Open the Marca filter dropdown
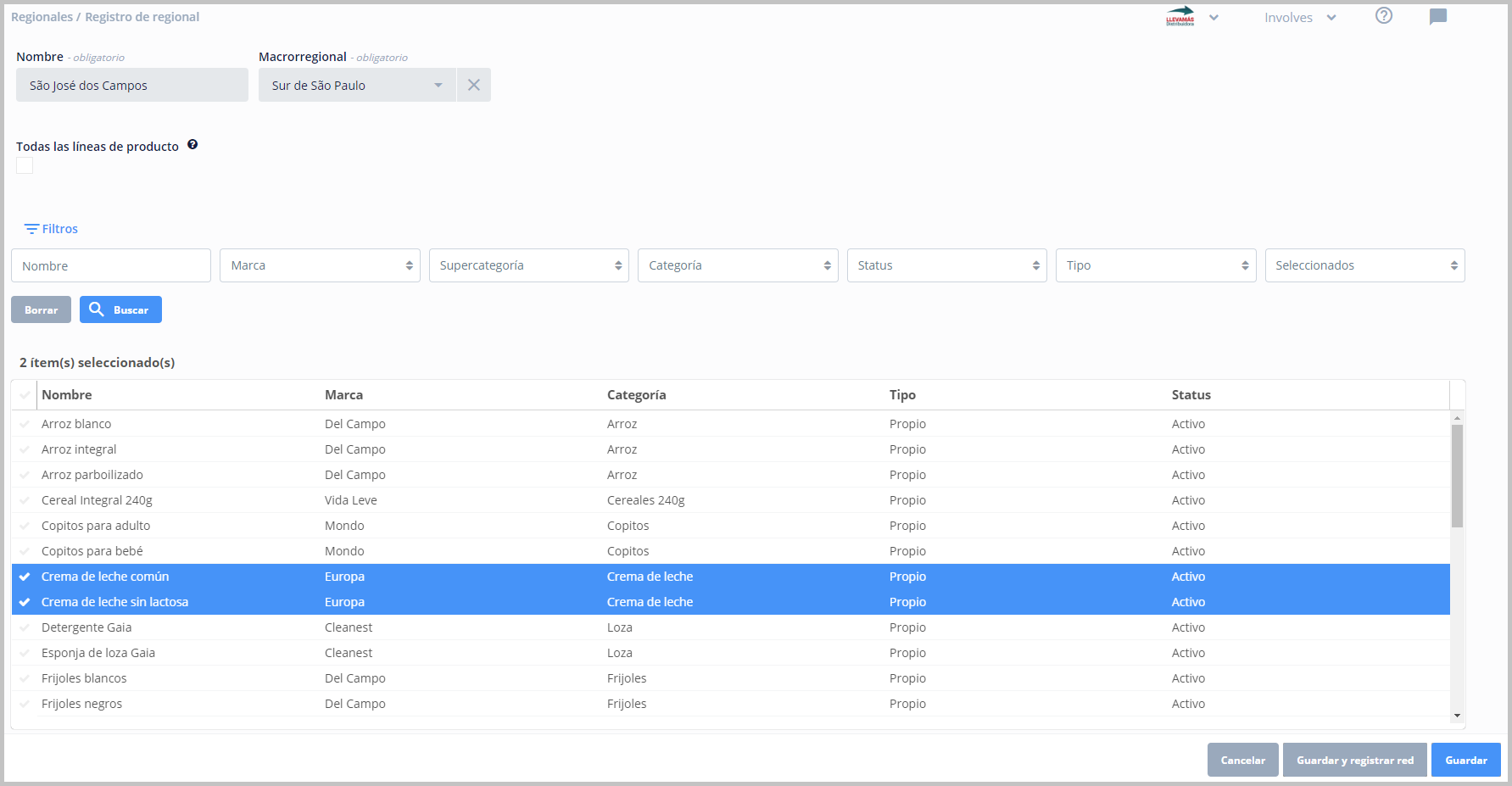Viewport: 1512px width, 786px height. (320, 265)
